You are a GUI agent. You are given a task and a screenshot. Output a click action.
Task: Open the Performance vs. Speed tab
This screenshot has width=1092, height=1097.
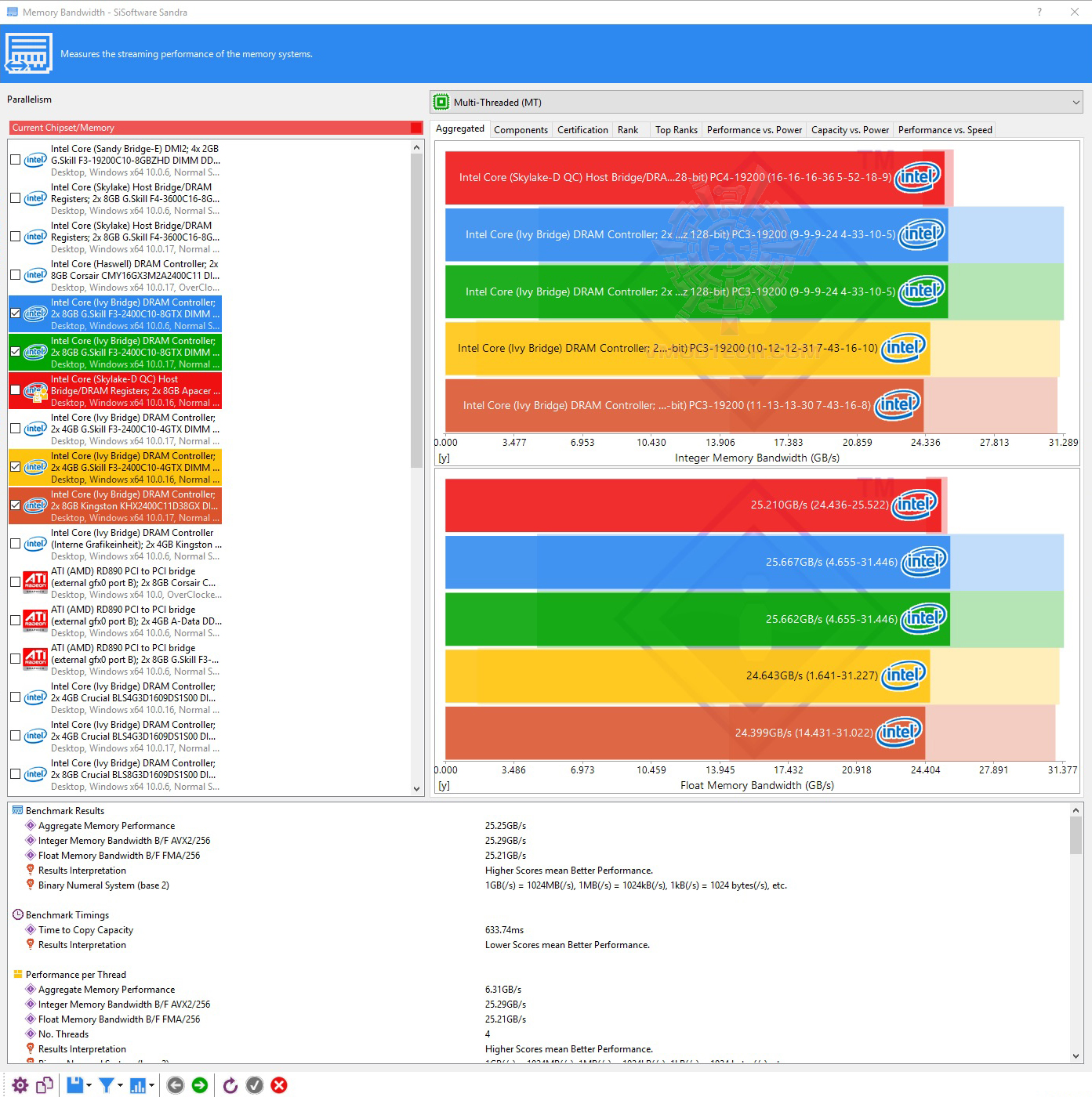point(945,130)
